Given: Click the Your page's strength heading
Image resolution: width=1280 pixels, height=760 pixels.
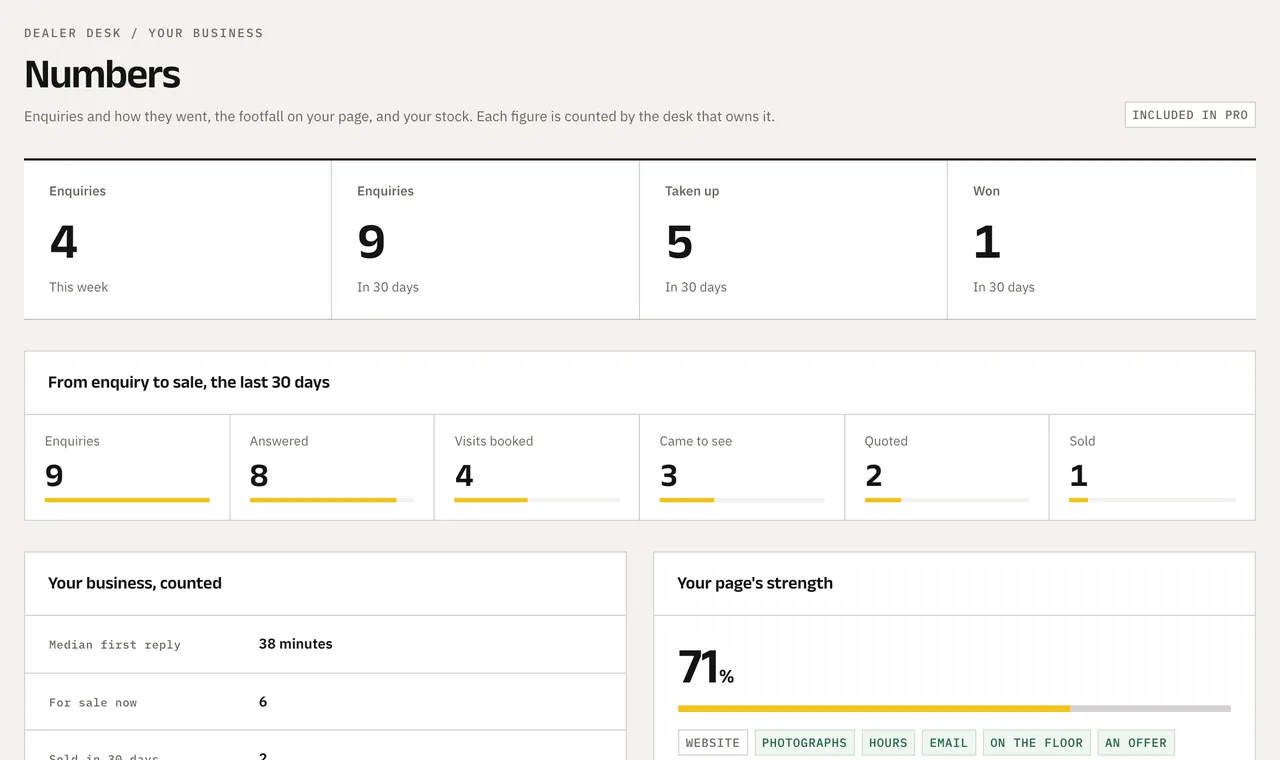Looking at the screenshot, I should point(755,583).
